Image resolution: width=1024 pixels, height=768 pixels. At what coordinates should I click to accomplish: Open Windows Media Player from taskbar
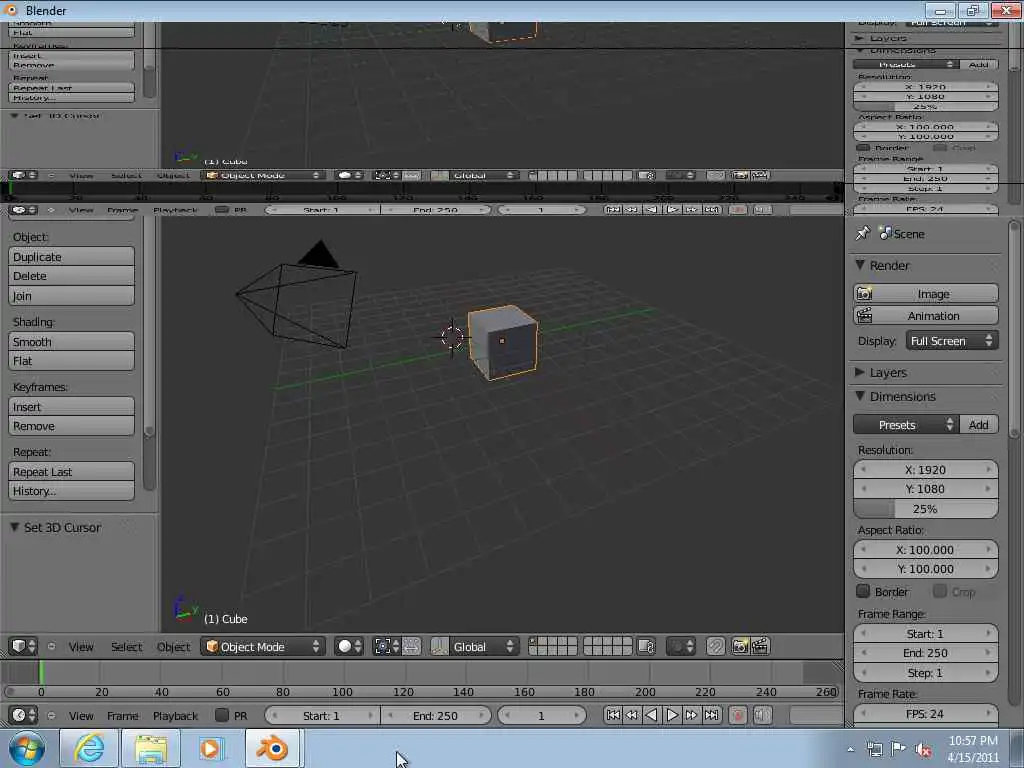pos(211,748)
